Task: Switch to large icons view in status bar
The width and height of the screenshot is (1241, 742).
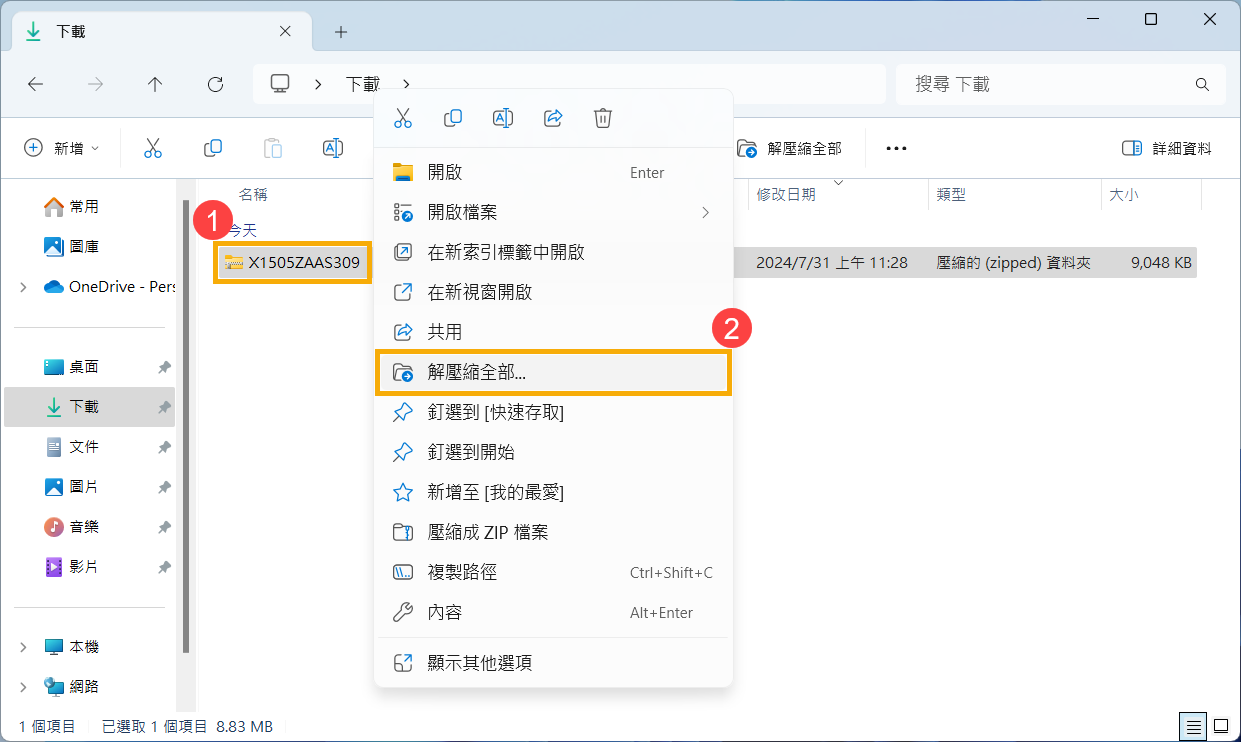Action: tap(1221, 726)
